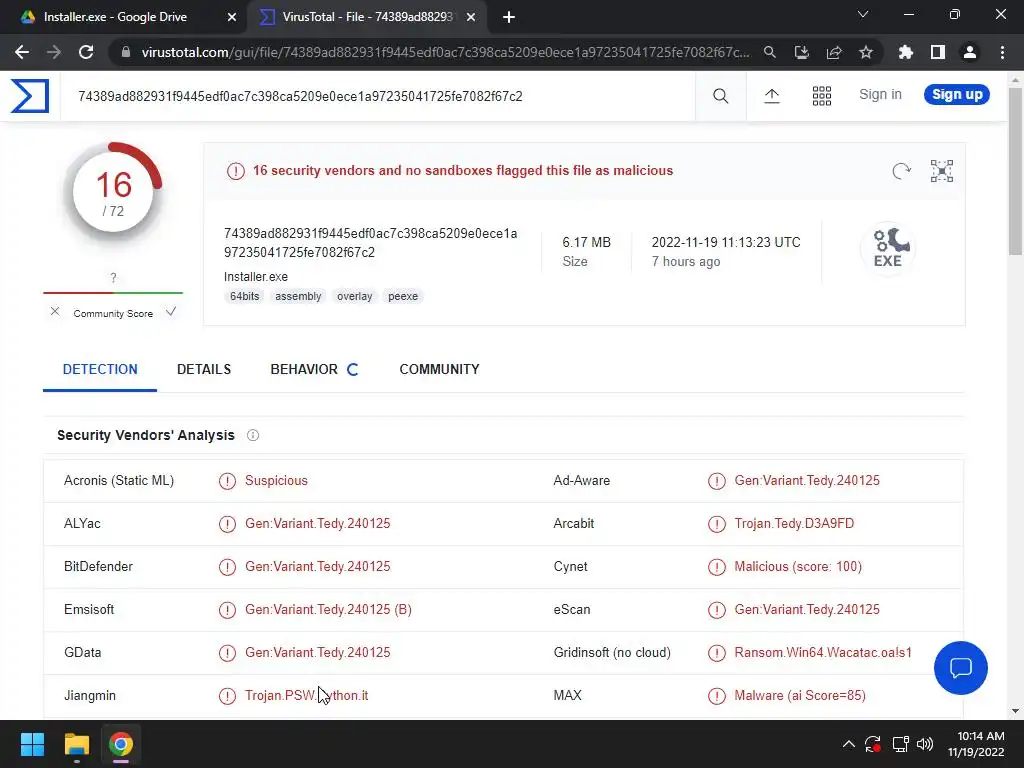The width and height of the screenshot is (1024, 768).
Task: Click the Sign in link
Action: (x=880, y=95)
